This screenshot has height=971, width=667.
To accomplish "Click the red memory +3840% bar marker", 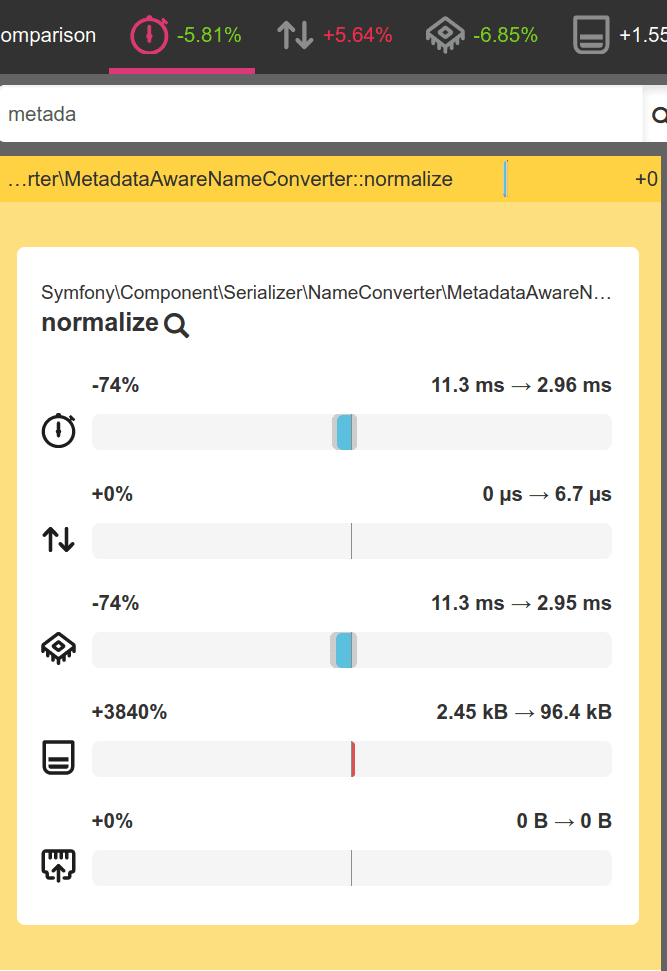I will click(353, 759).
